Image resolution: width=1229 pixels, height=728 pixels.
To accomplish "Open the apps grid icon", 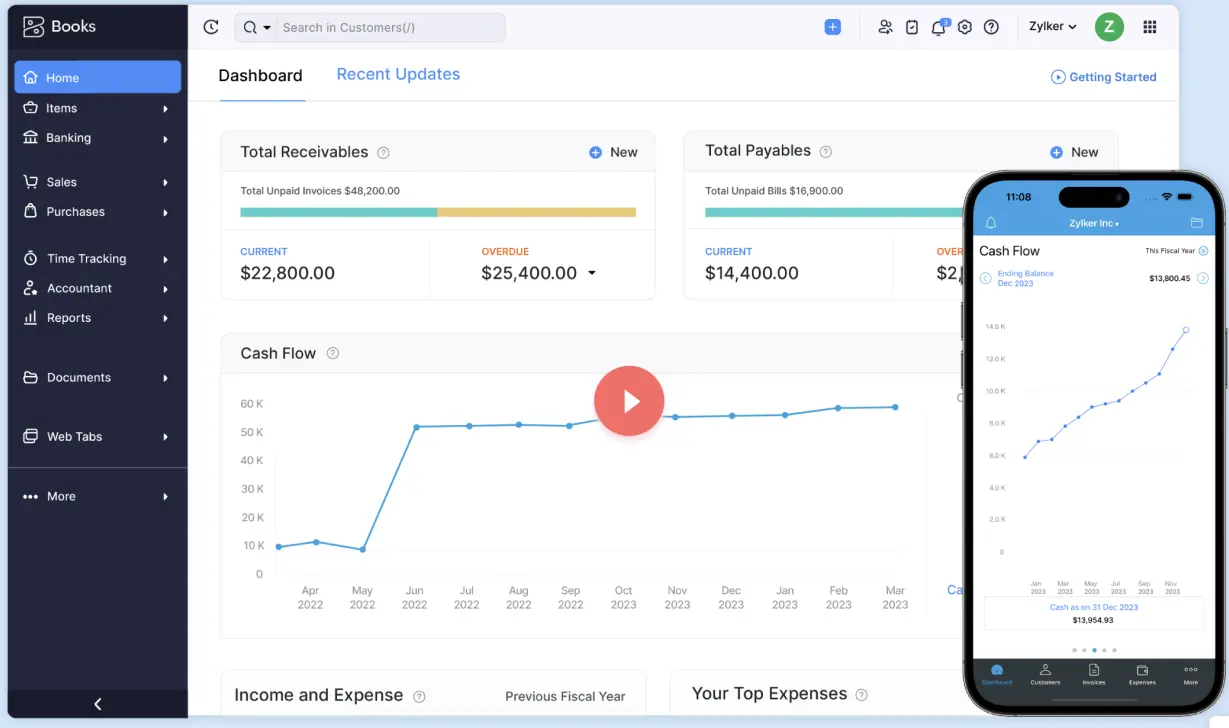I will 1150,27.
